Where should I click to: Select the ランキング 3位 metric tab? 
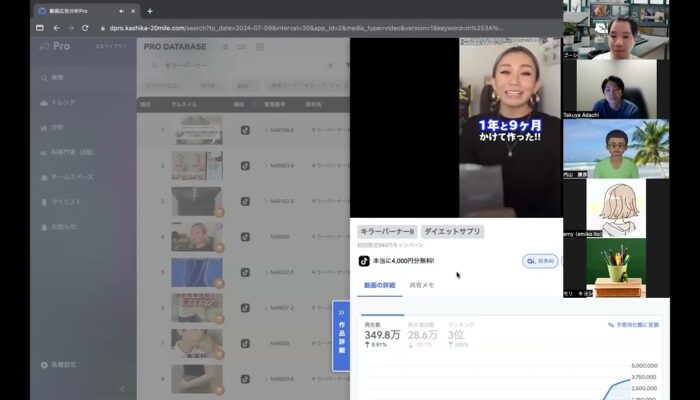click(x=461, y=335)
